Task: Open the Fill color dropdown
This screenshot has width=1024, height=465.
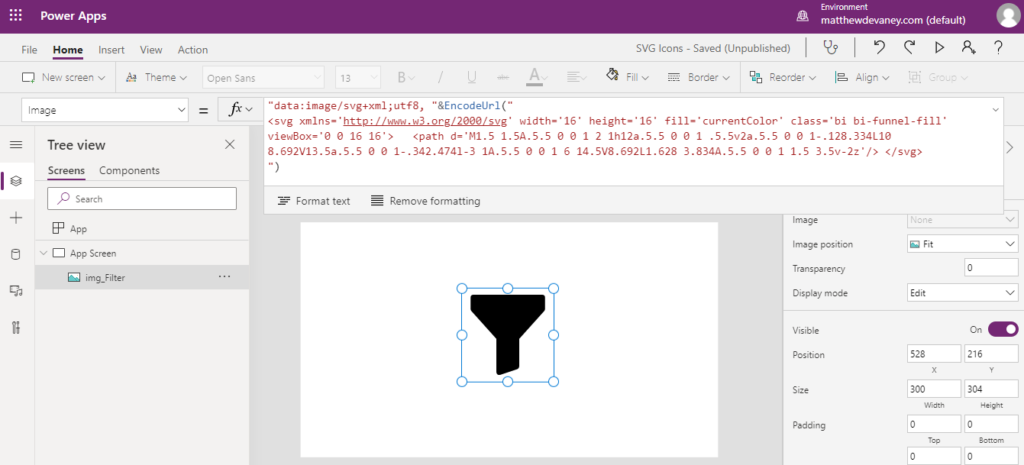Action: point(628,78)
